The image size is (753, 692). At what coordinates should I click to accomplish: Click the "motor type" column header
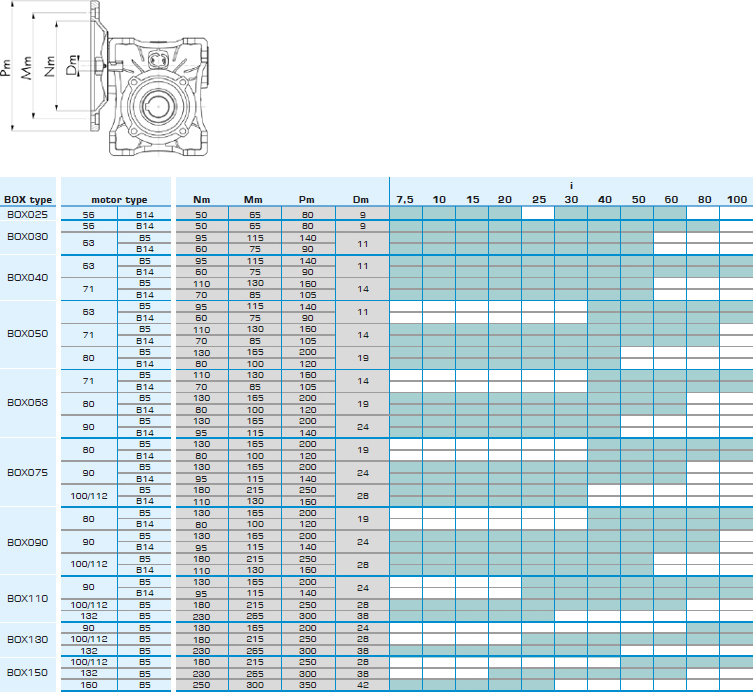tap(118, 200)
